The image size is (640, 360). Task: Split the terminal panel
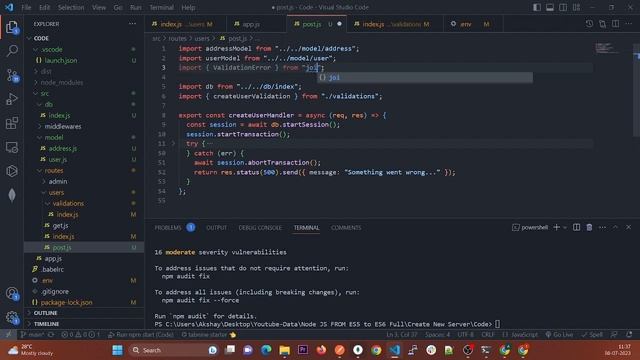(576, 227)
